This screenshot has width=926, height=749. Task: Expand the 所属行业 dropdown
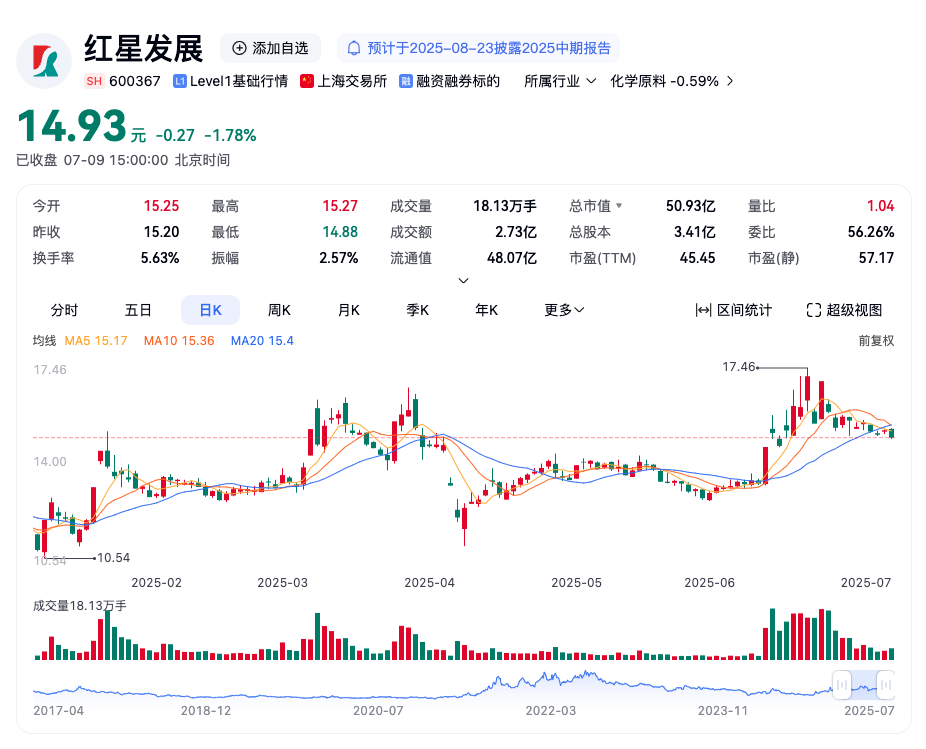pos(560,81)
